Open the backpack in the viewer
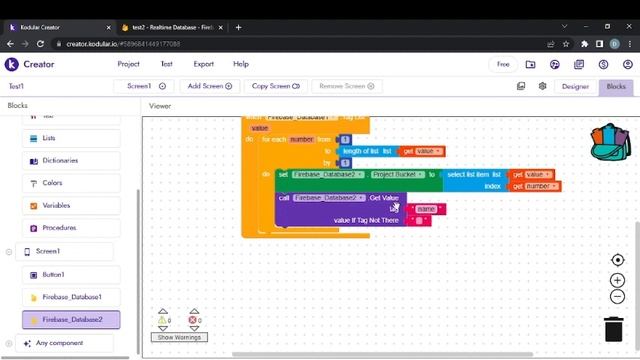 point(610,142)
